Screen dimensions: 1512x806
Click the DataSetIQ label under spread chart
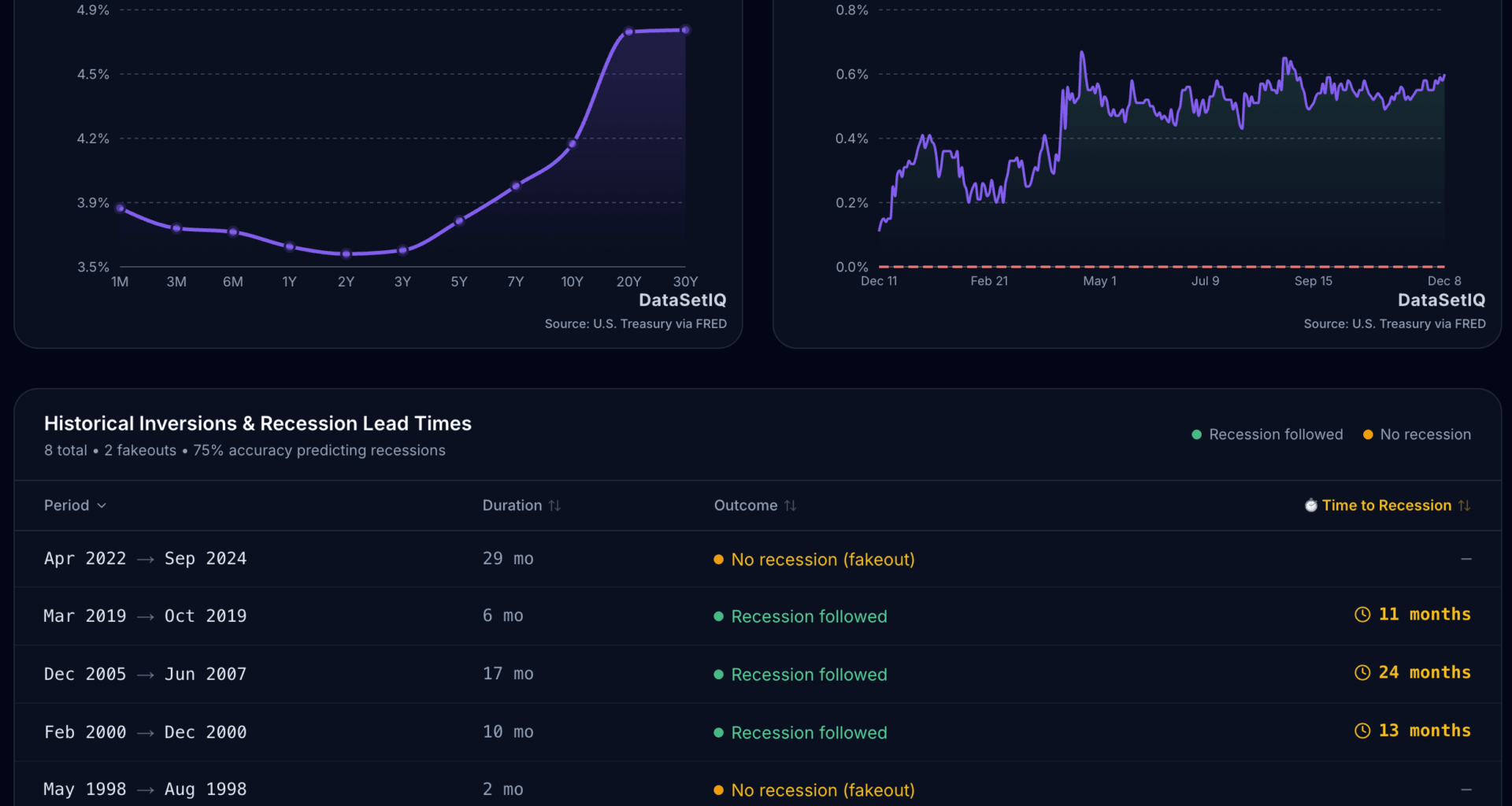(1441, 300)
